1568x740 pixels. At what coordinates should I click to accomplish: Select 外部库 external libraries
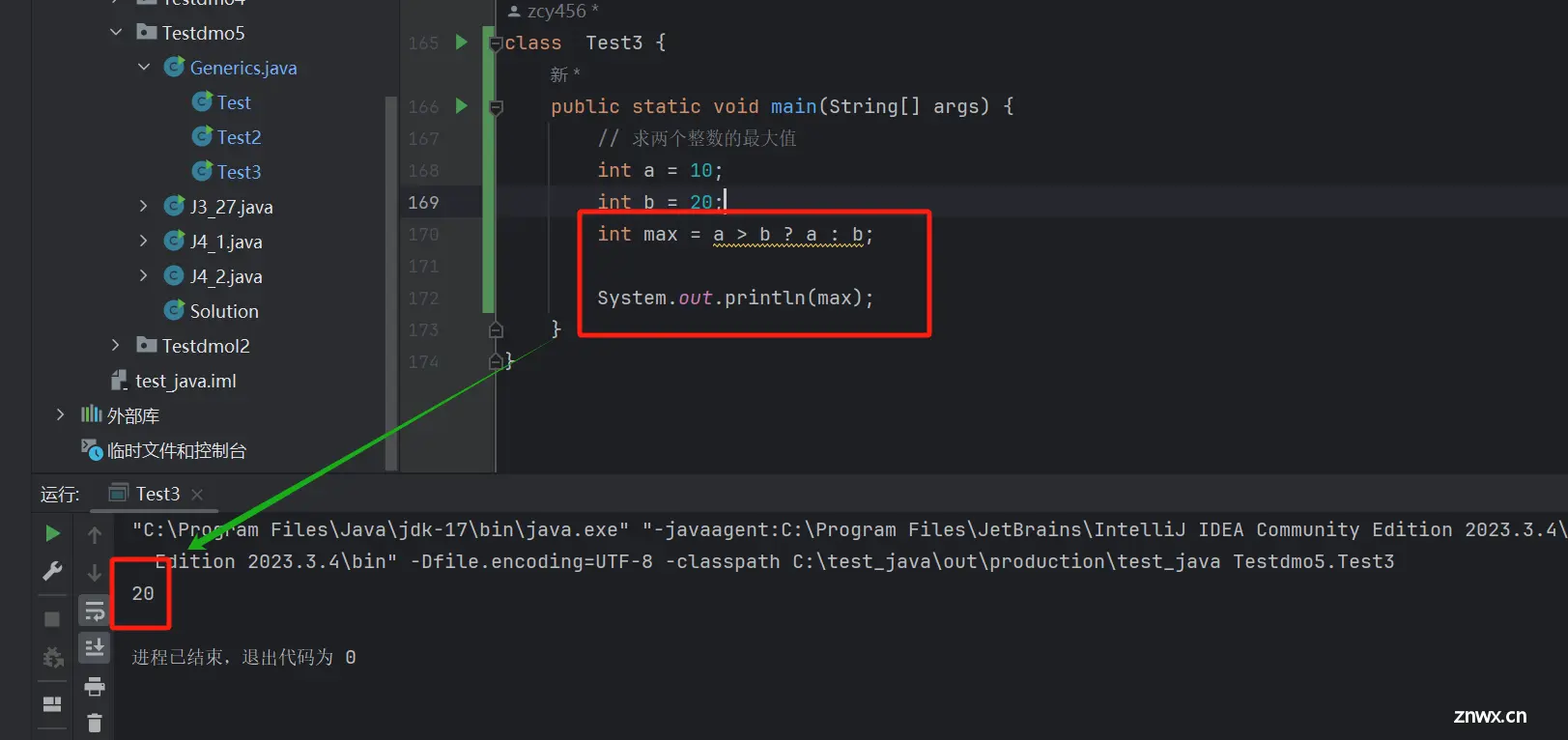(x=132, y=415)
